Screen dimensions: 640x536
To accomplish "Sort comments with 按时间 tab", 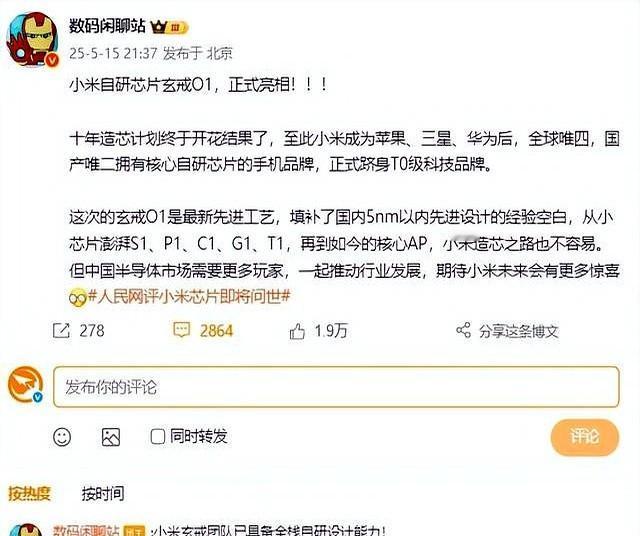I will [x=103, y=493].
